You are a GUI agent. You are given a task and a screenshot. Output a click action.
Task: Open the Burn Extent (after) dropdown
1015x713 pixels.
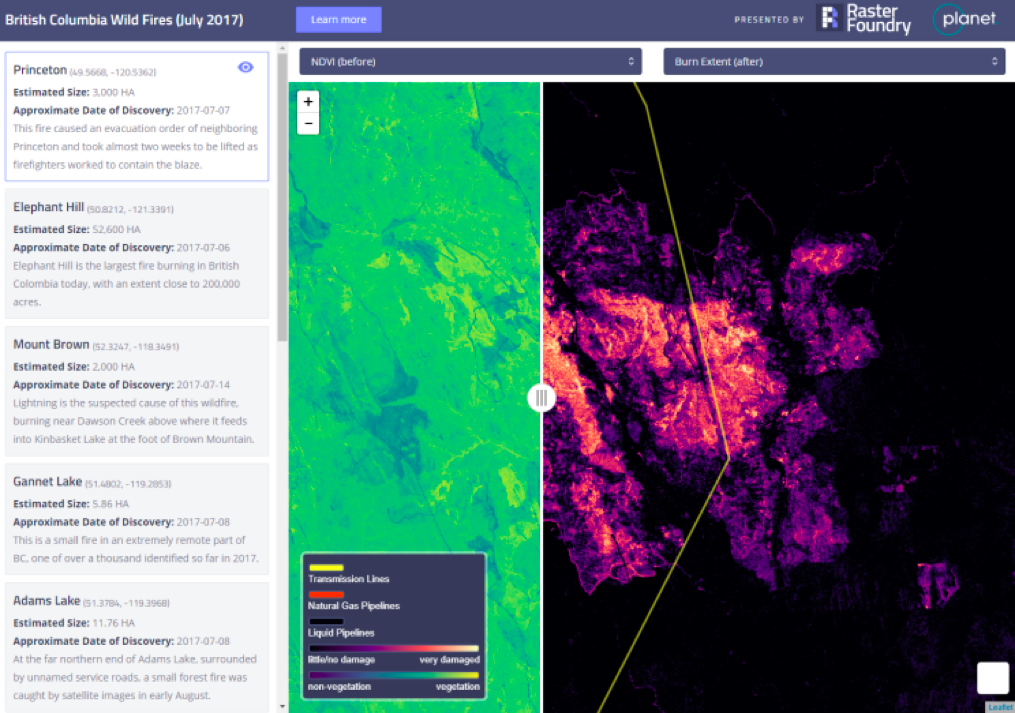tap(833, 62)
